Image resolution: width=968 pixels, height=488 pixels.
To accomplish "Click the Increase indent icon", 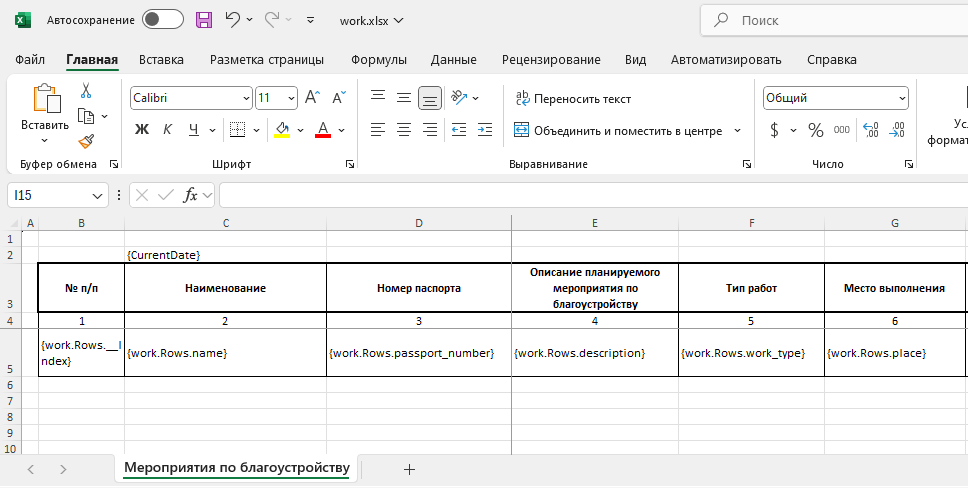I will coord(485,130).
